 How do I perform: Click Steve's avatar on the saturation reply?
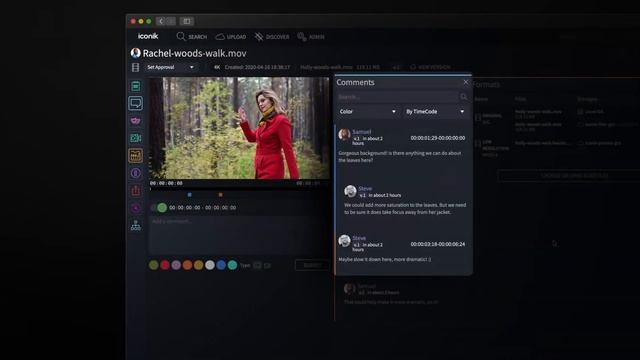(350, 191)
